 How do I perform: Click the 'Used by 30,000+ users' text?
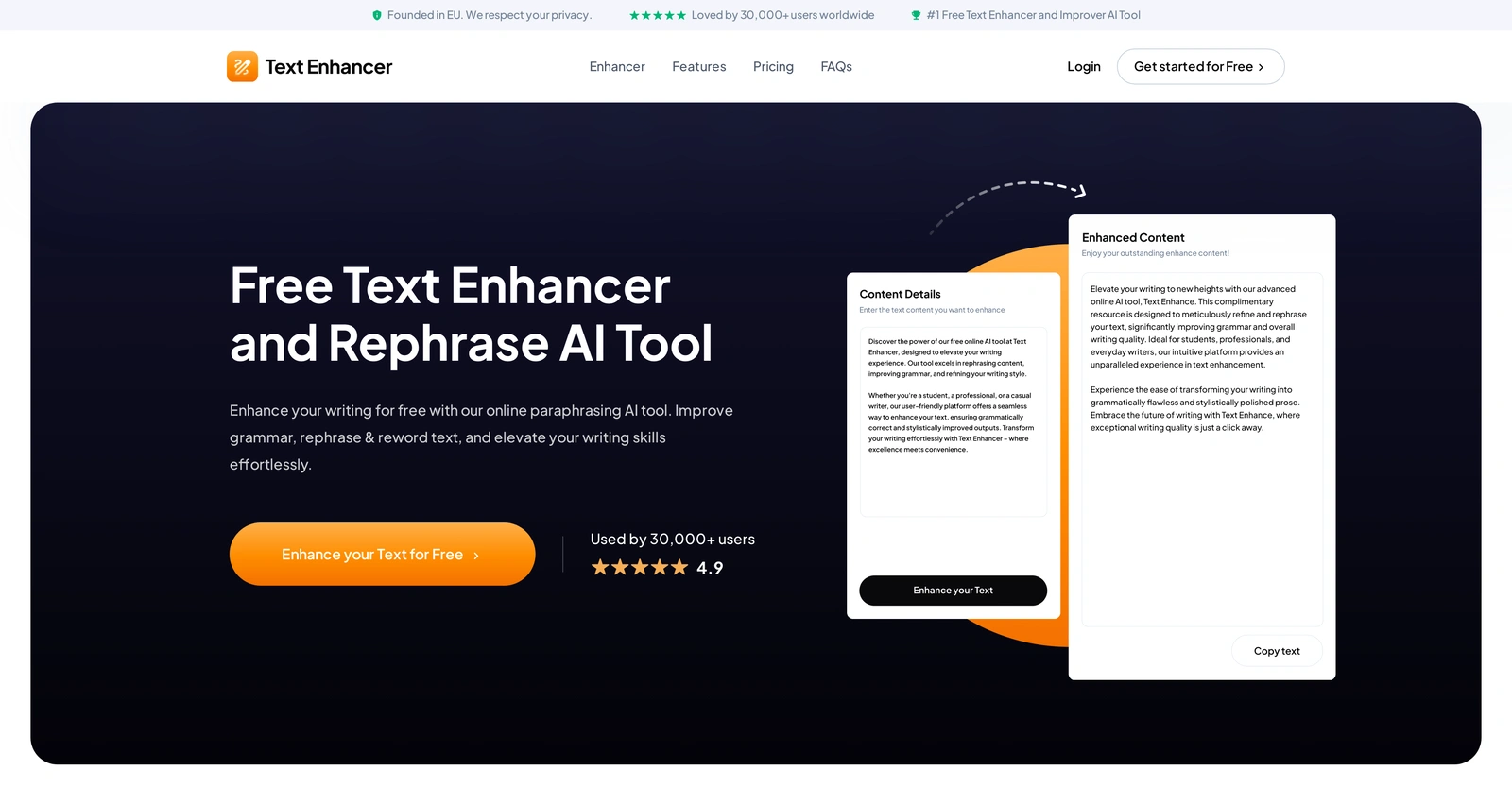point(673,539)
